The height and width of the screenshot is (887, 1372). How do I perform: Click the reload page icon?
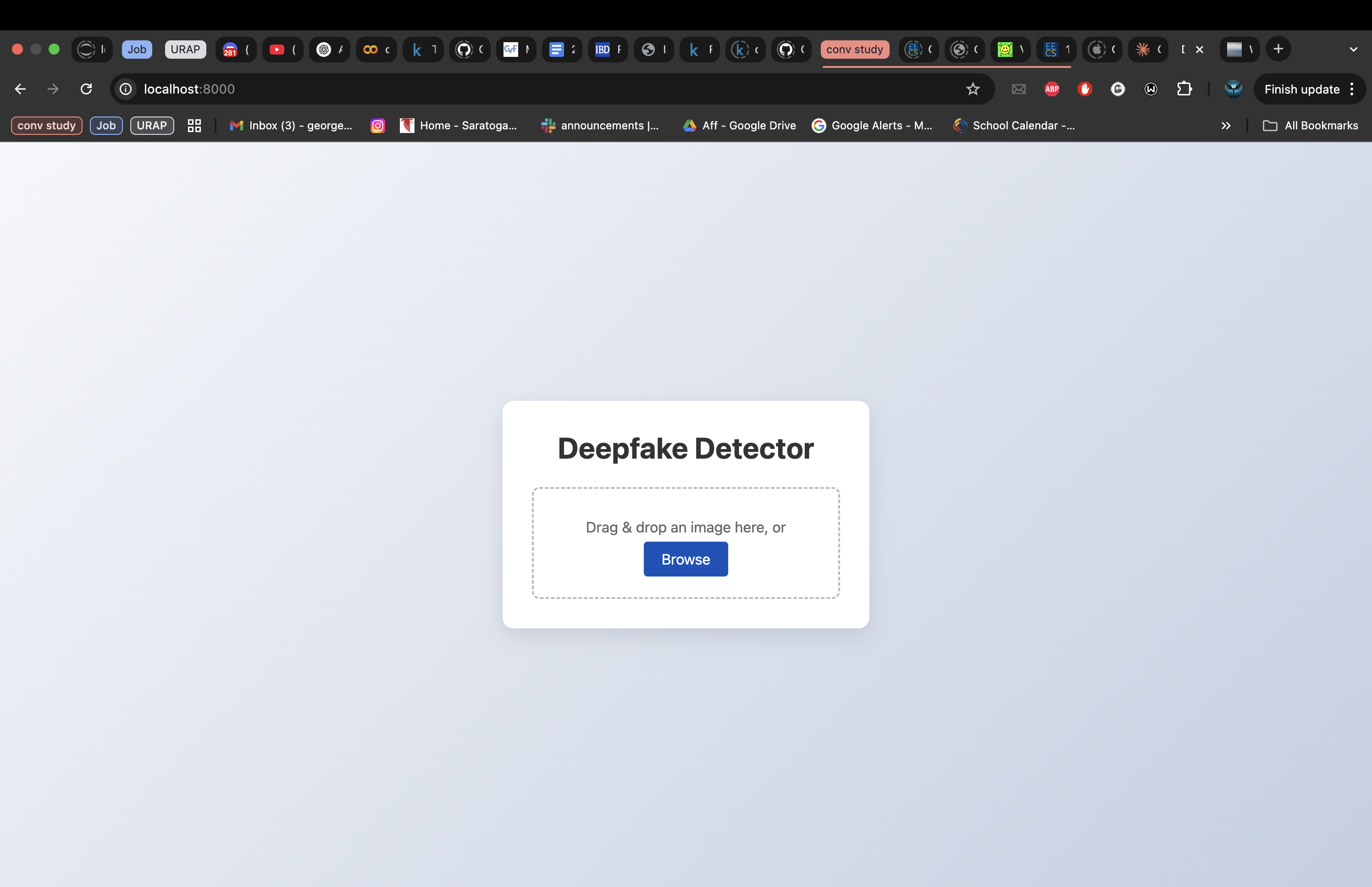tap(86, 89)
